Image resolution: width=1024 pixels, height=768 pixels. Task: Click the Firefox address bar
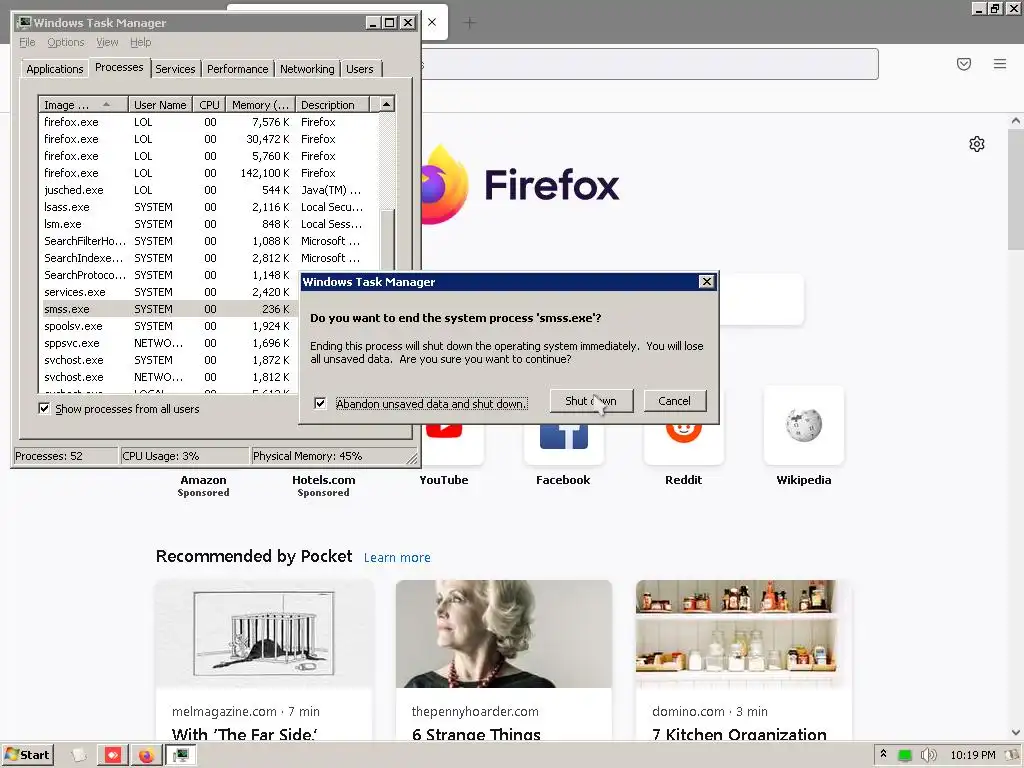[650, 64]
